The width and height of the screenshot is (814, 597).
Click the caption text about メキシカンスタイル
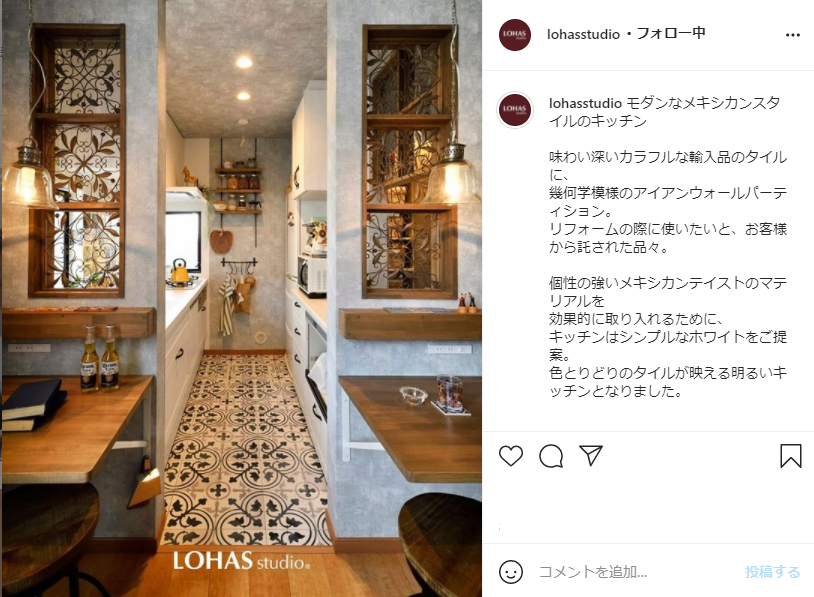664,112
